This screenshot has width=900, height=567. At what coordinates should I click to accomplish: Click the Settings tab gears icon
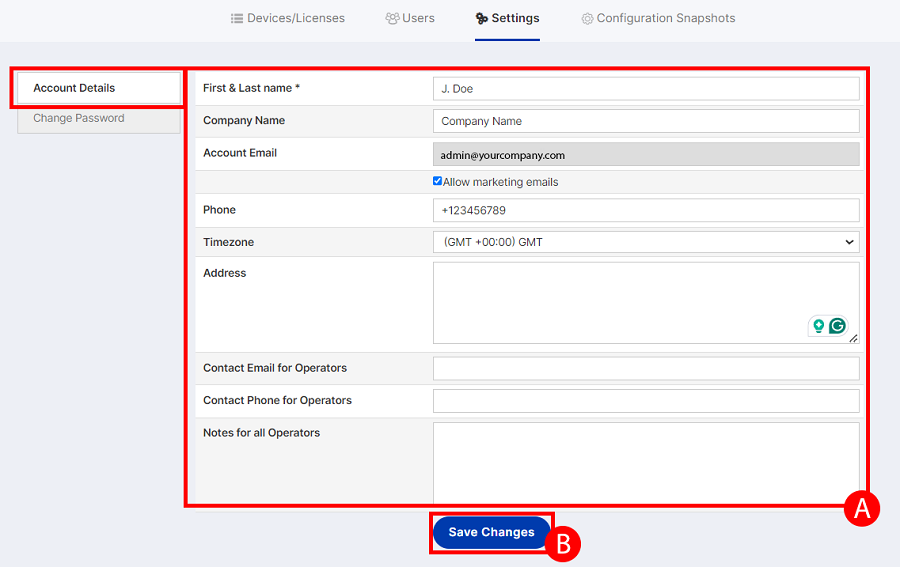pyautogui.click(x=482, y=18)
